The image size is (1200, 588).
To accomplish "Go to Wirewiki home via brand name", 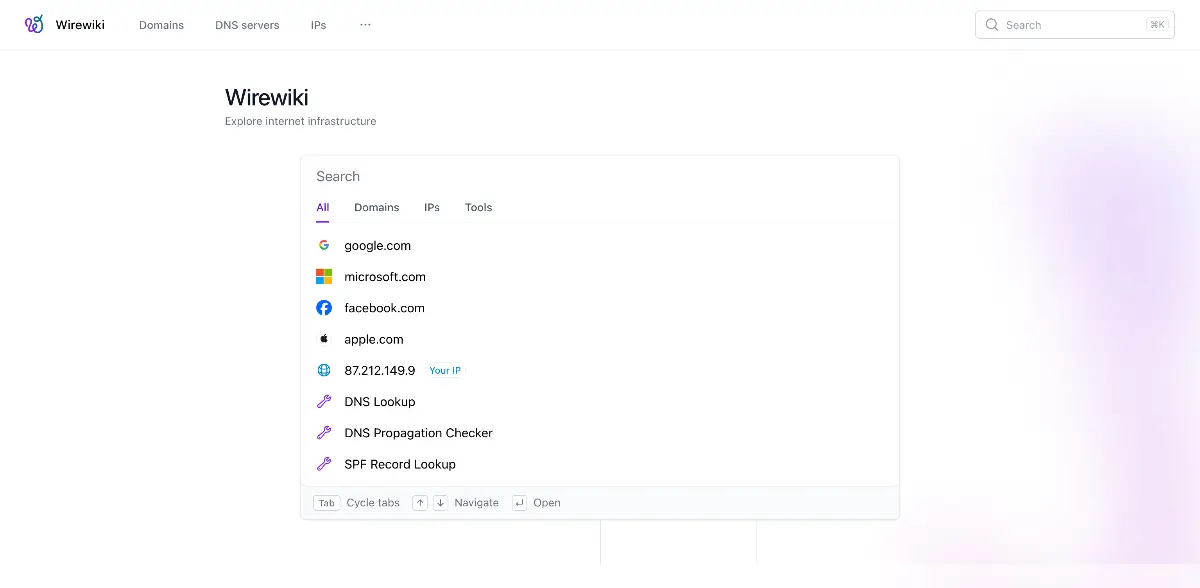I will coord(80,25).
